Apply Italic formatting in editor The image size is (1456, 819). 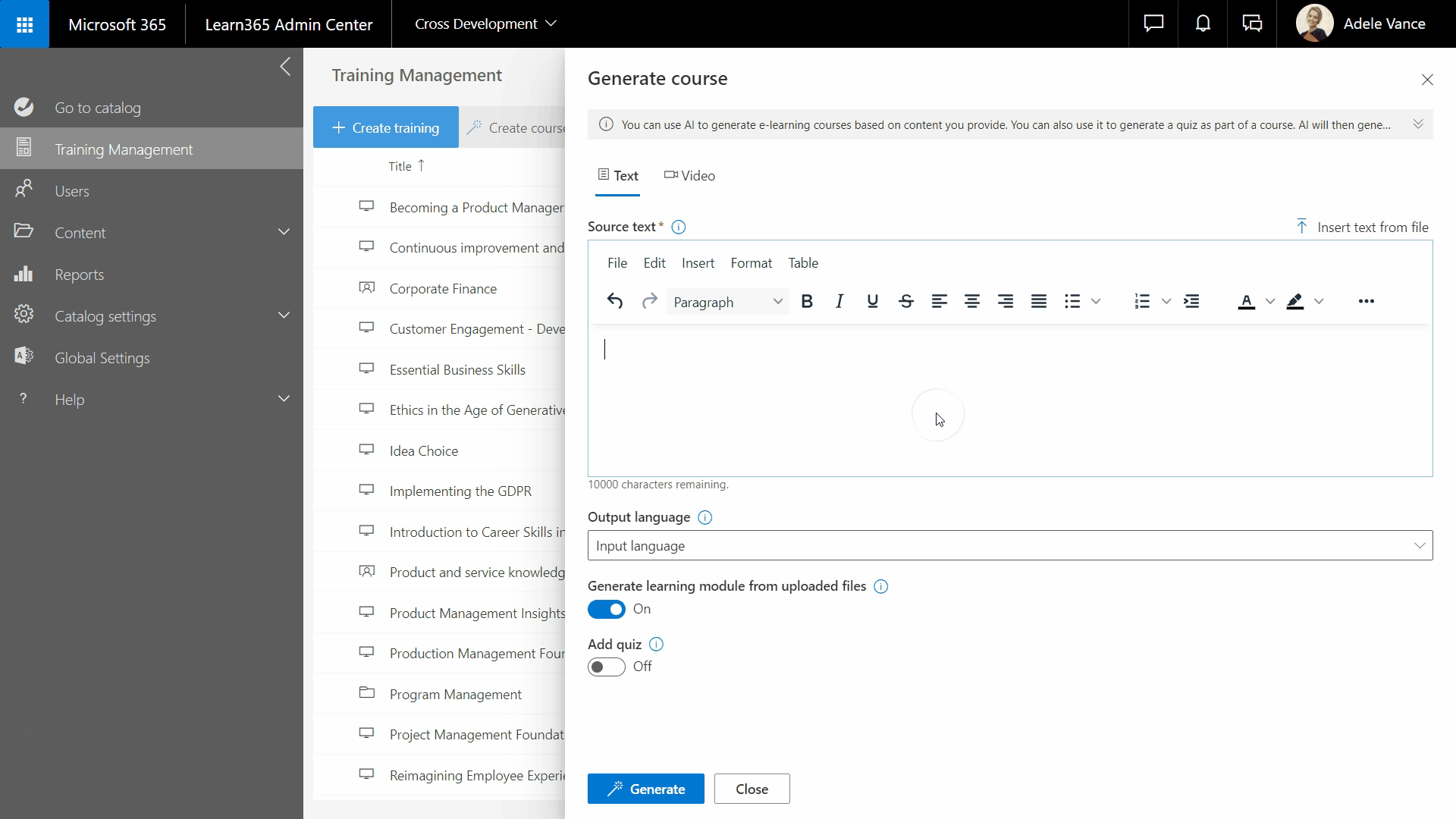click(x=839, y=302)
